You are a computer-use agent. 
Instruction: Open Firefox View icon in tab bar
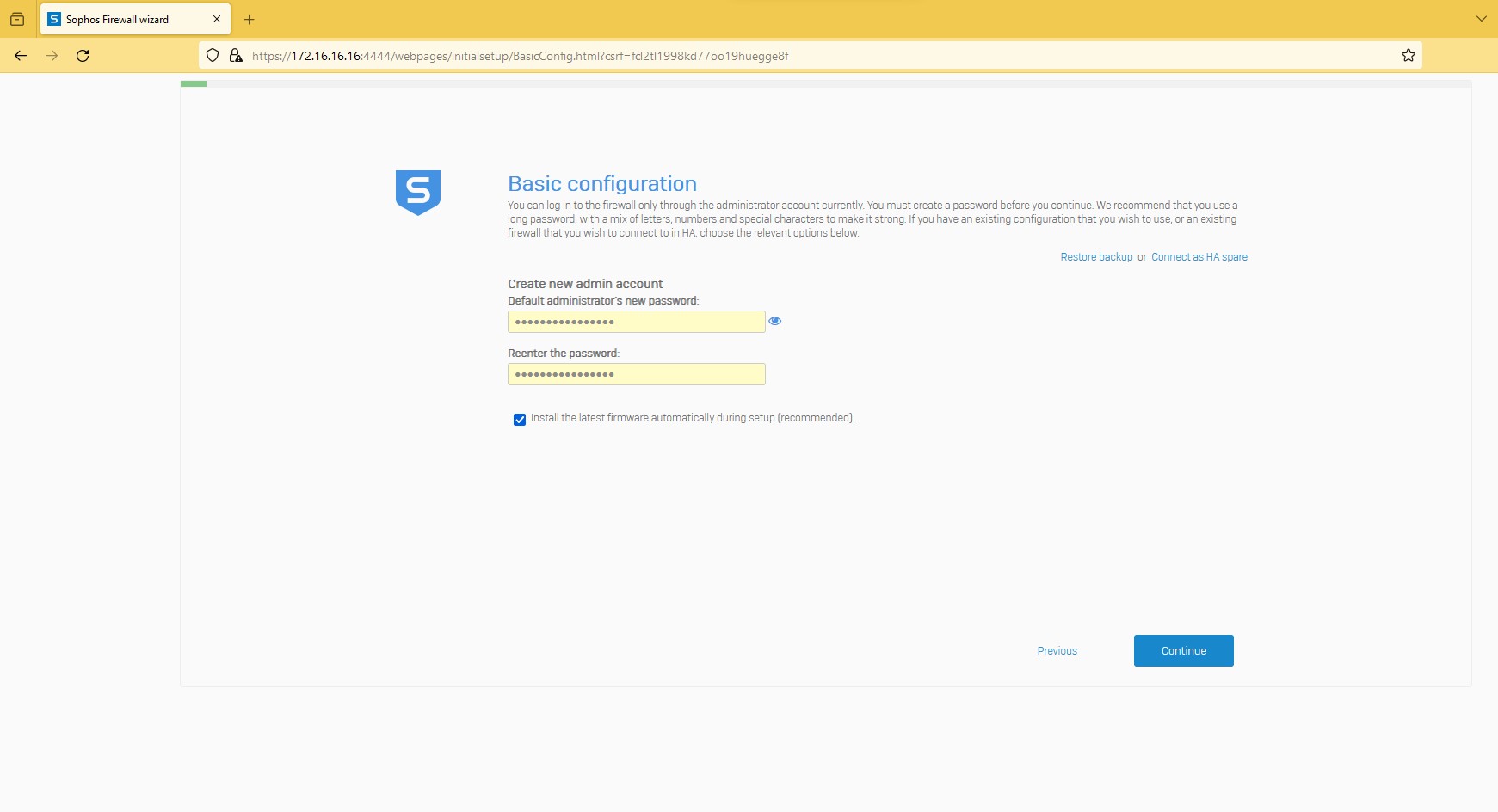click(17, 19)
